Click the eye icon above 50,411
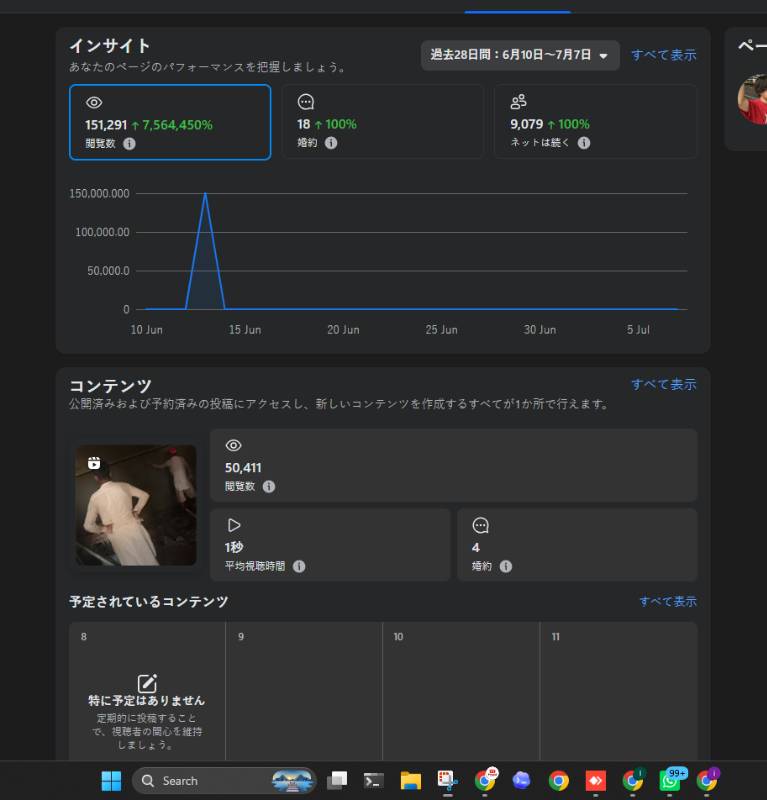767x800 pixels. coord(233,445)
